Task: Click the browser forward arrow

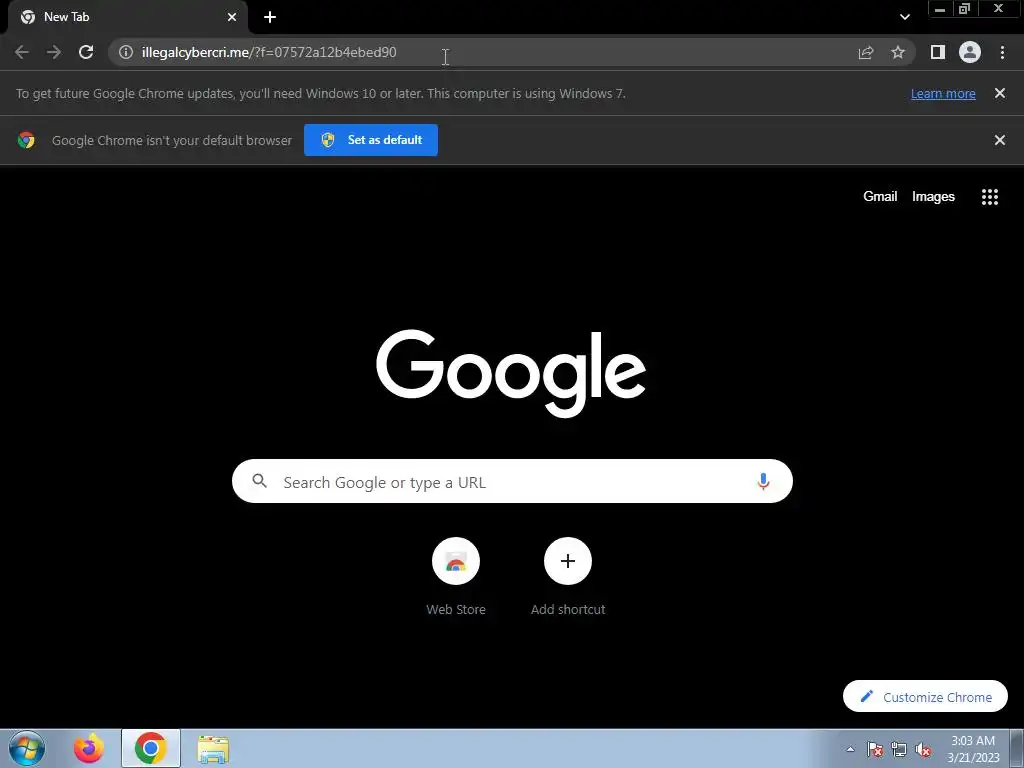Action: [54, 52]
